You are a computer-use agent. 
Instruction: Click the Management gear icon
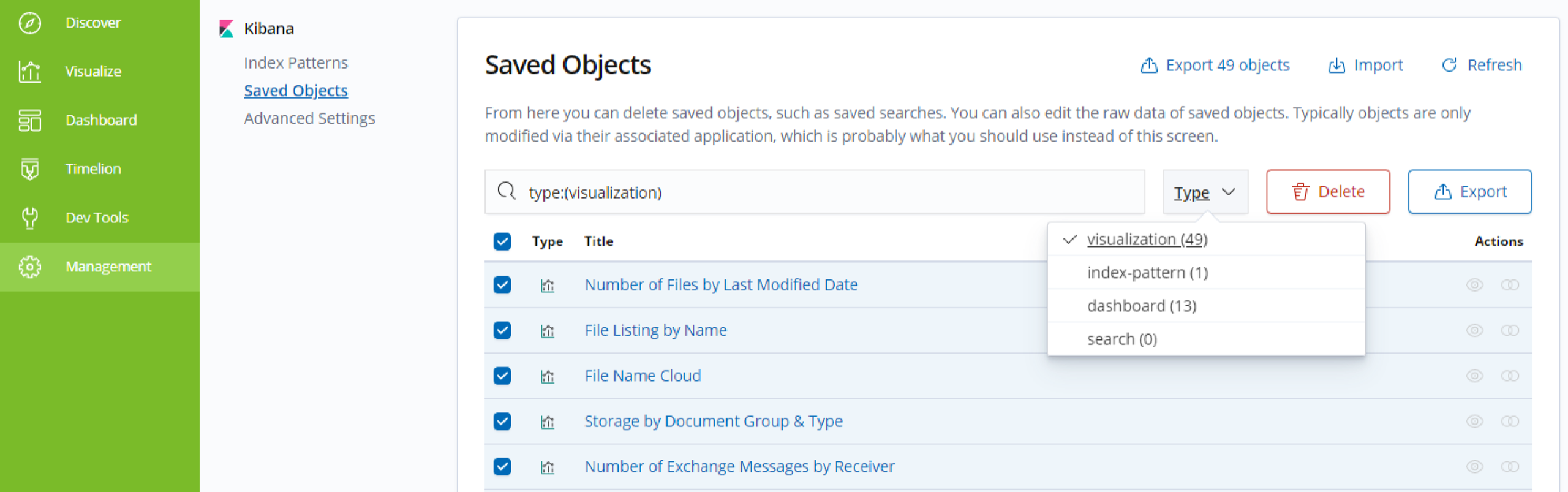[29, 267]
